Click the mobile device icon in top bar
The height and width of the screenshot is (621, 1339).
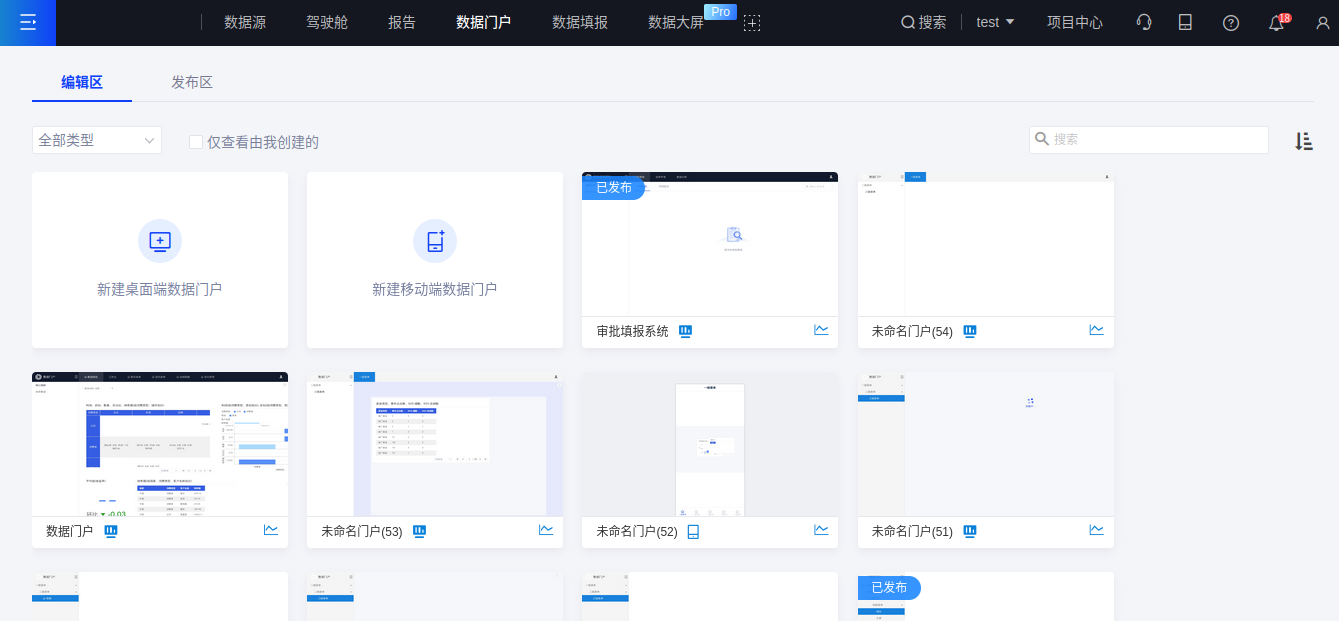[1185, 22]
